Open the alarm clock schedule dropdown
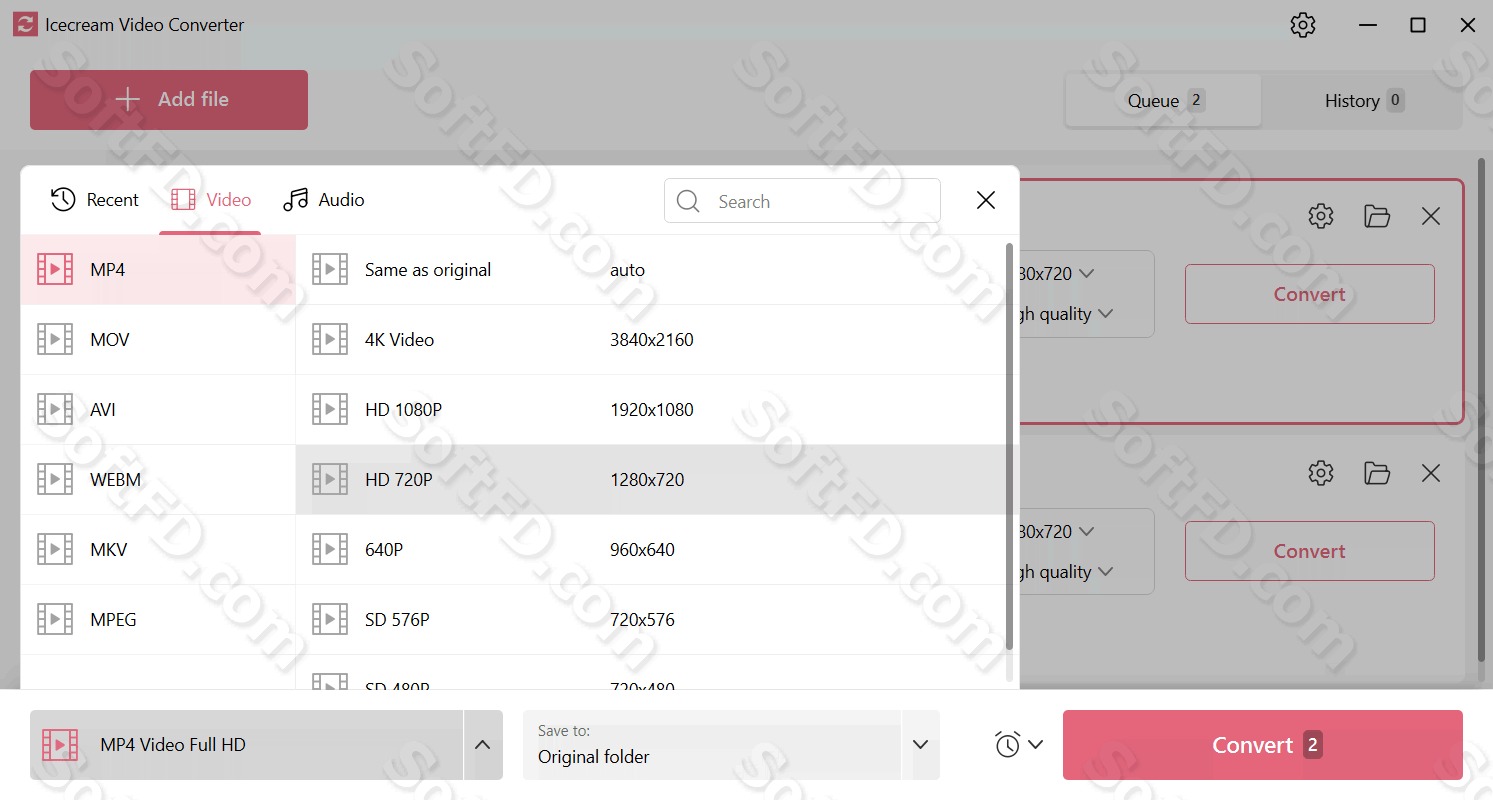1493x800 pixels. point(1019,745)
